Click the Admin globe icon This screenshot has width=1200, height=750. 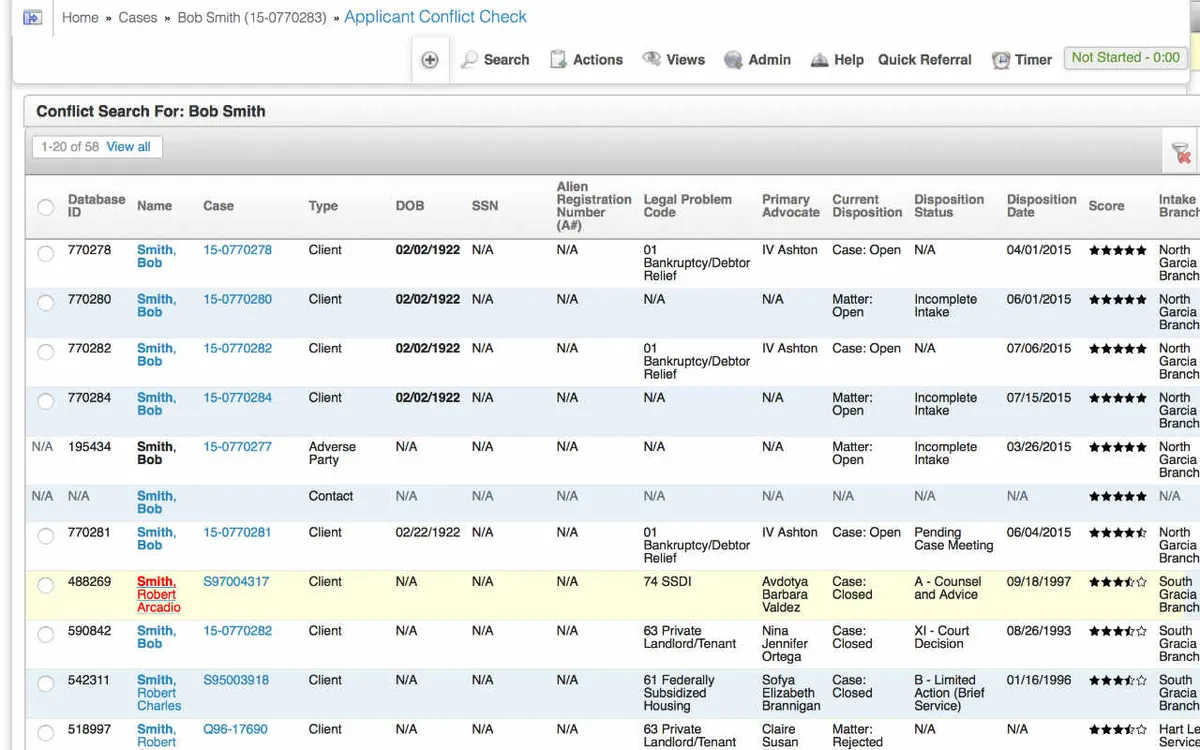[x=733, y=60]
